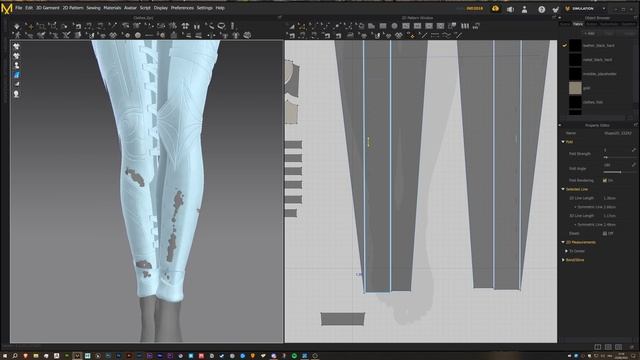640x360 pixels.
Task: Click the Simulate icon in 3D toolbar
Action: [17, 26]
